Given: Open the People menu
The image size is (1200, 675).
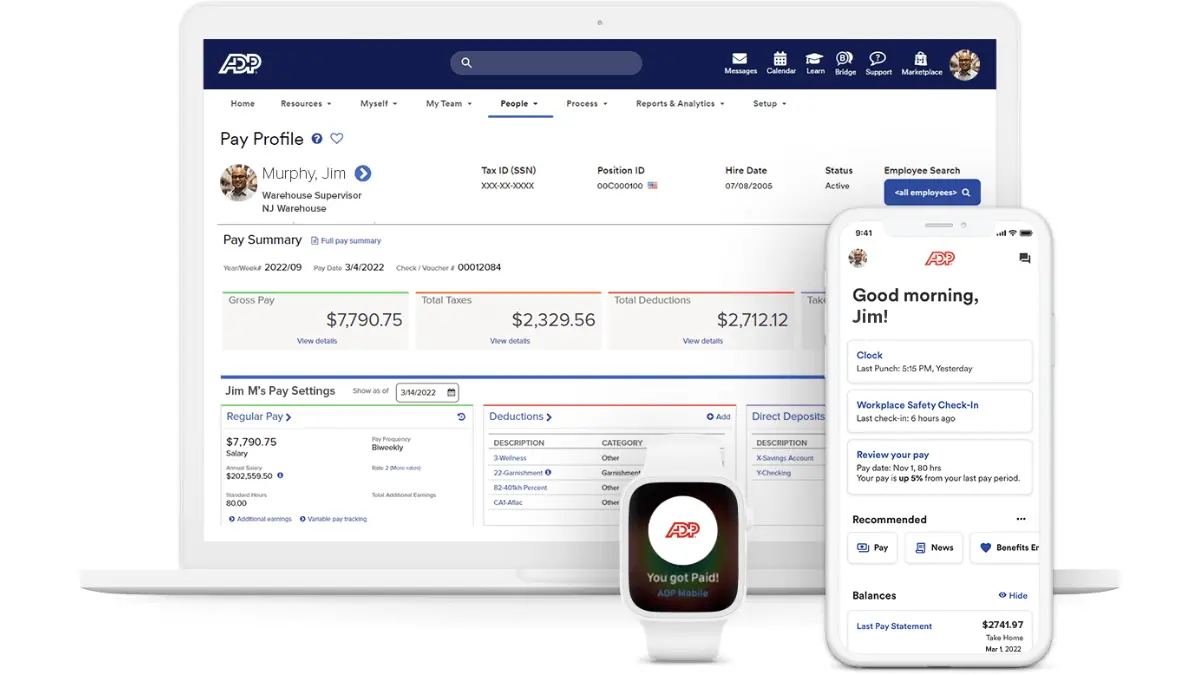Looking at the screenshot, I should [x=519, y=104].
